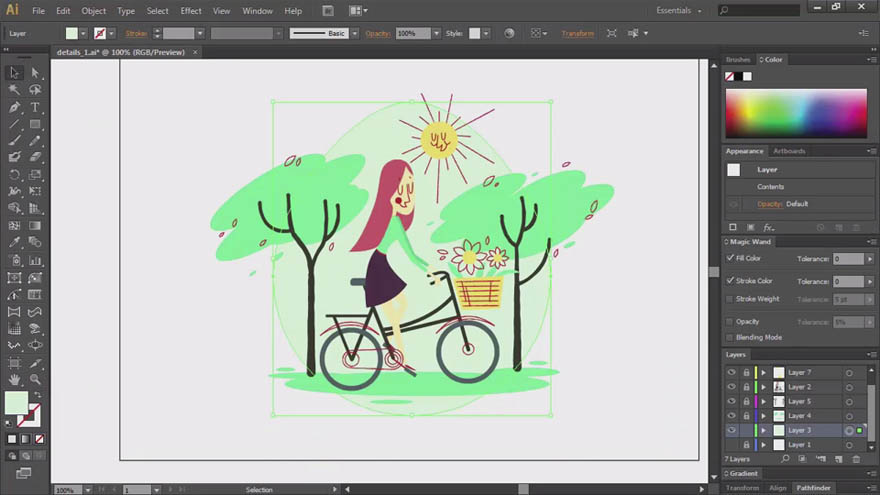The image size is (880, 495).
Task: Hide Layer 4 with eye icon
Action: [x=731, y=416]
